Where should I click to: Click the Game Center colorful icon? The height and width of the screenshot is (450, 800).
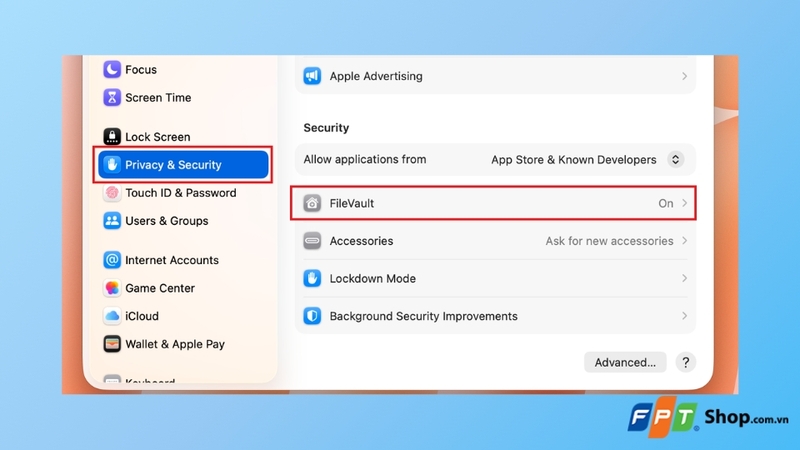point(112,288)
